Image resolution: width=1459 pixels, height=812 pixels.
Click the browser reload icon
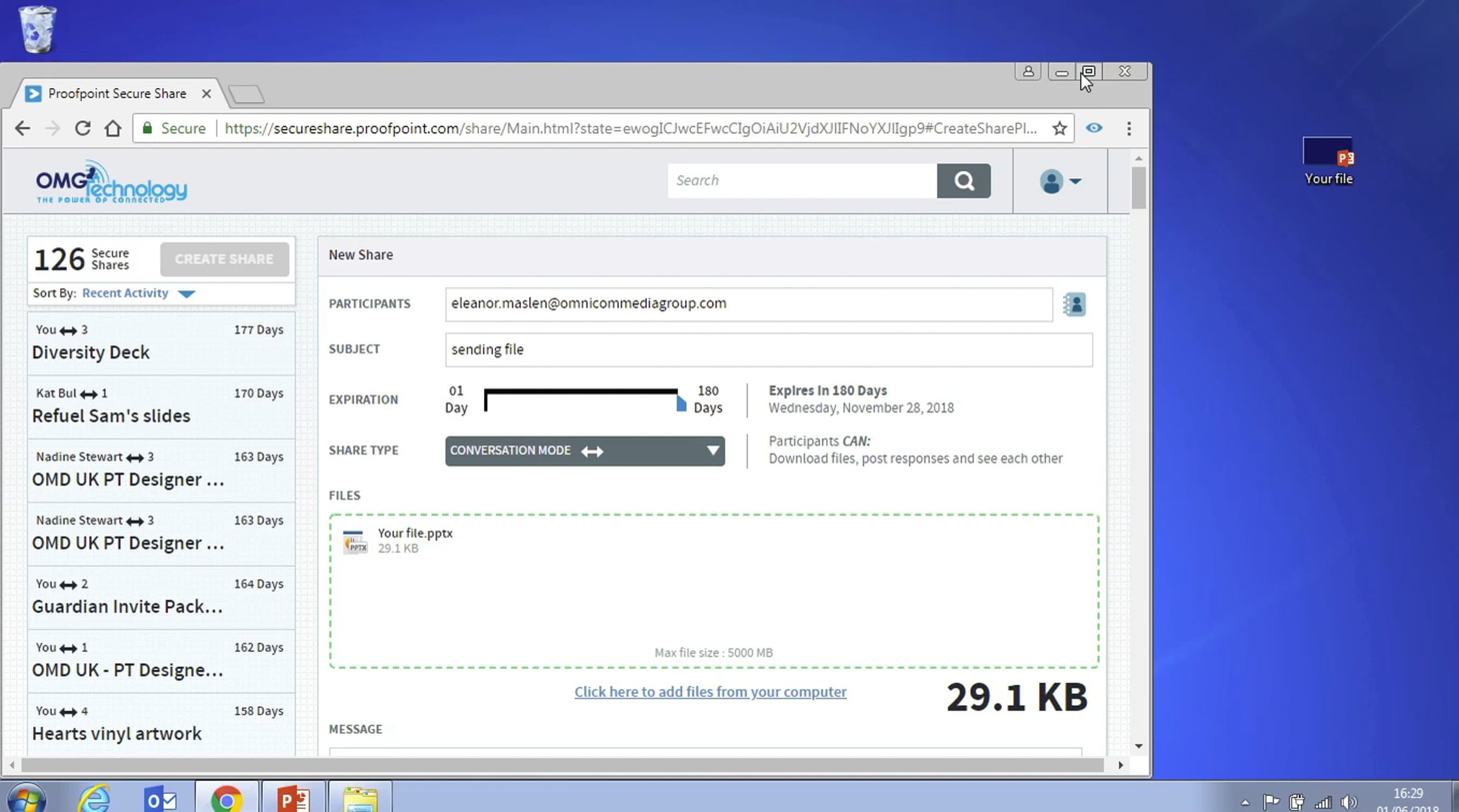pyautogui.click(x=83, y=128)
